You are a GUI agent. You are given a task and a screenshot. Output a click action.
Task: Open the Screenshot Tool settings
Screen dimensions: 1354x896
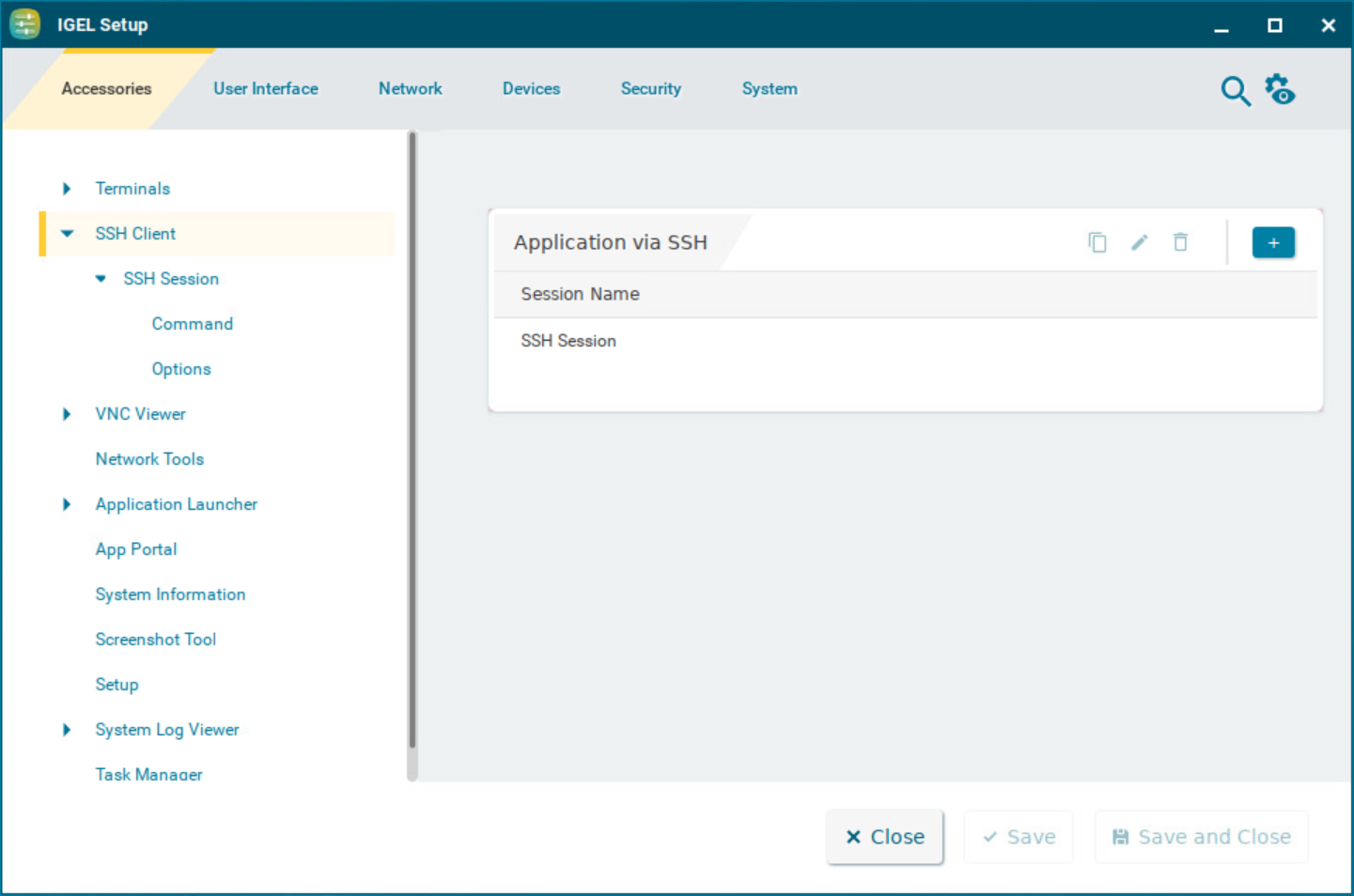coord(156,639)
